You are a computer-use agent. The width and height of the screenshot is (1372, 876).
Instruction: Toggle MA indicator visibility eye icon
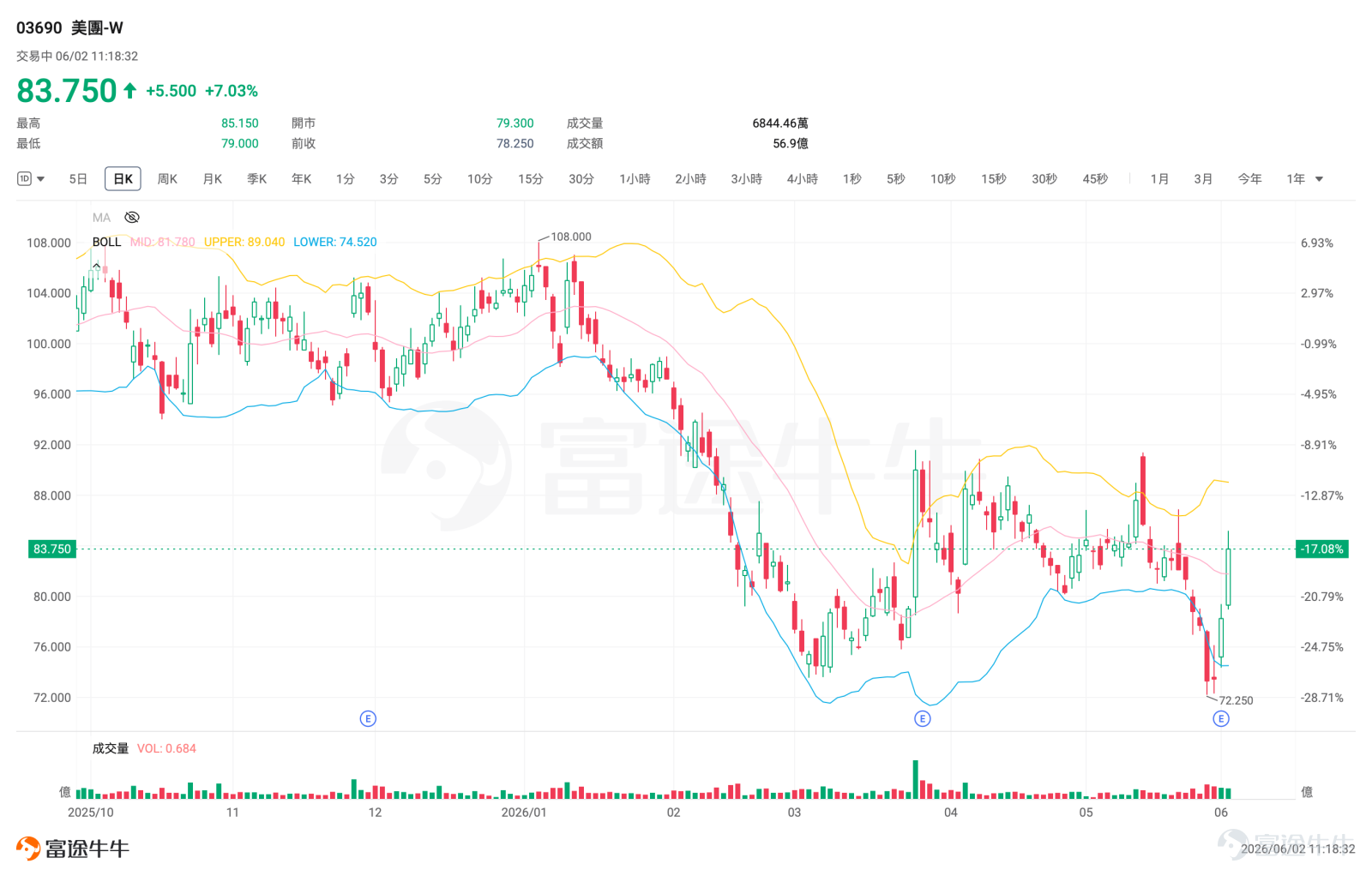132,218
